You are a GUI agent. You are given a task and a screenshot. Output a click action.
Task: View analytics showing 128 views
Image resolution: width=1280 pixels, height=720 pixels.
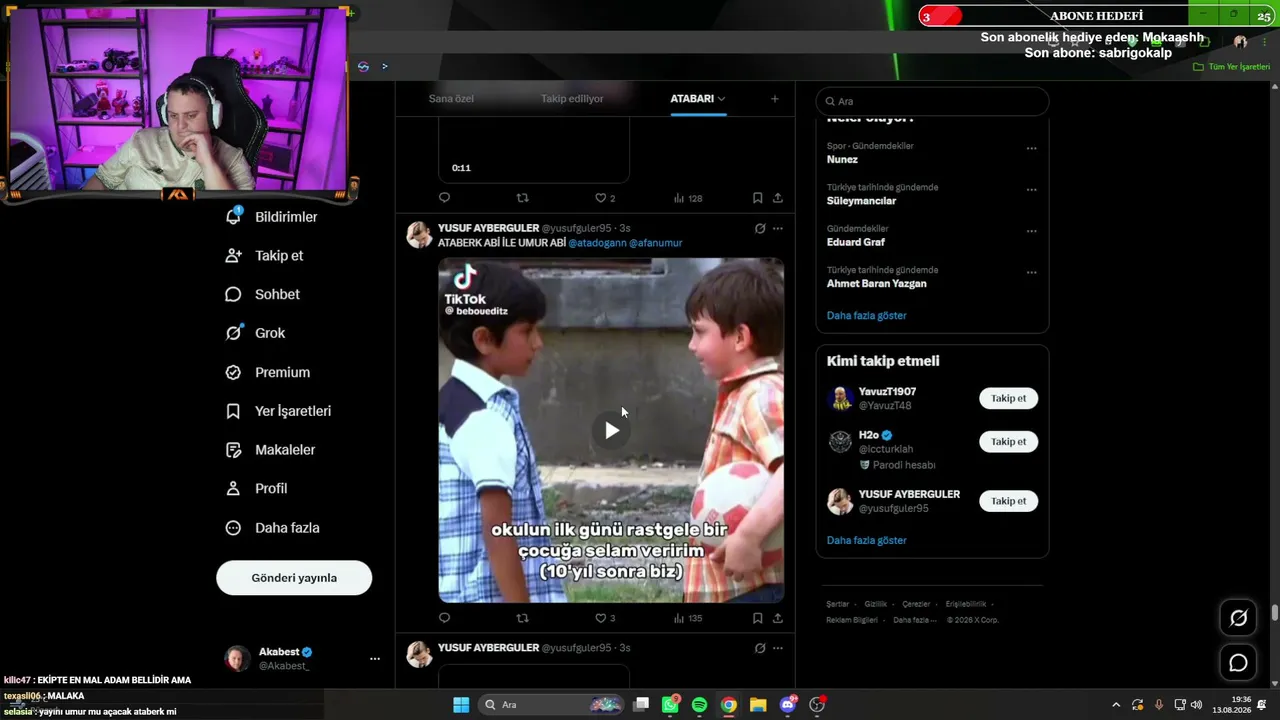(x=688, y=198)
